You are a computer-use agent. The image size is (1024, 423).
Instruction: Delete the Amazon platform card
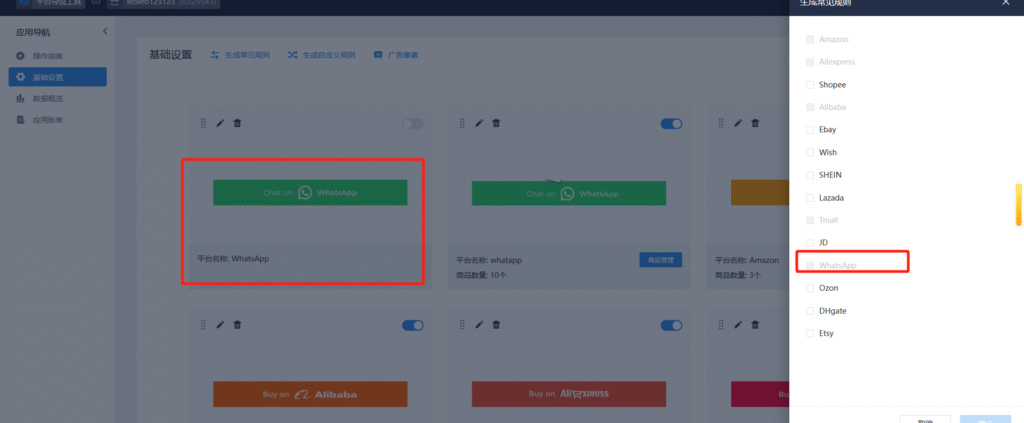756,123
